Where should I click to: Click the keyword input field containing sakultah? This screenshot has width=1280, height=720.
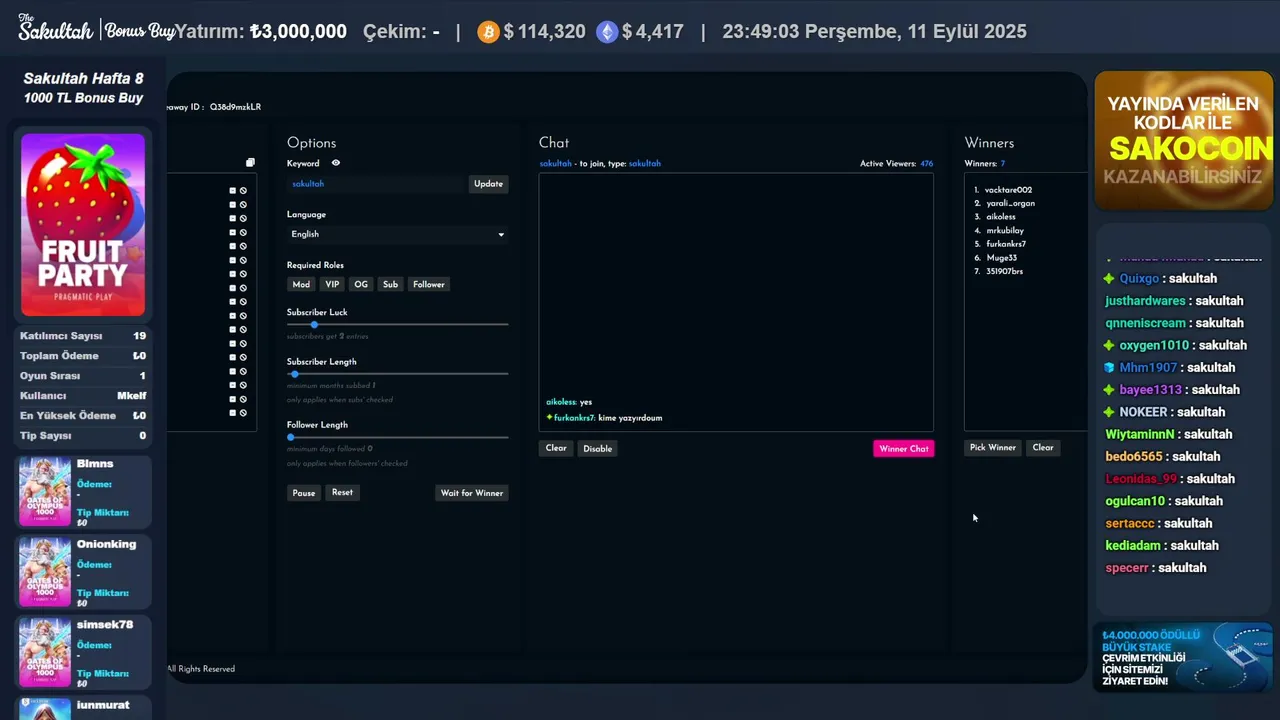pyautogui.click(x=377, y=184)
